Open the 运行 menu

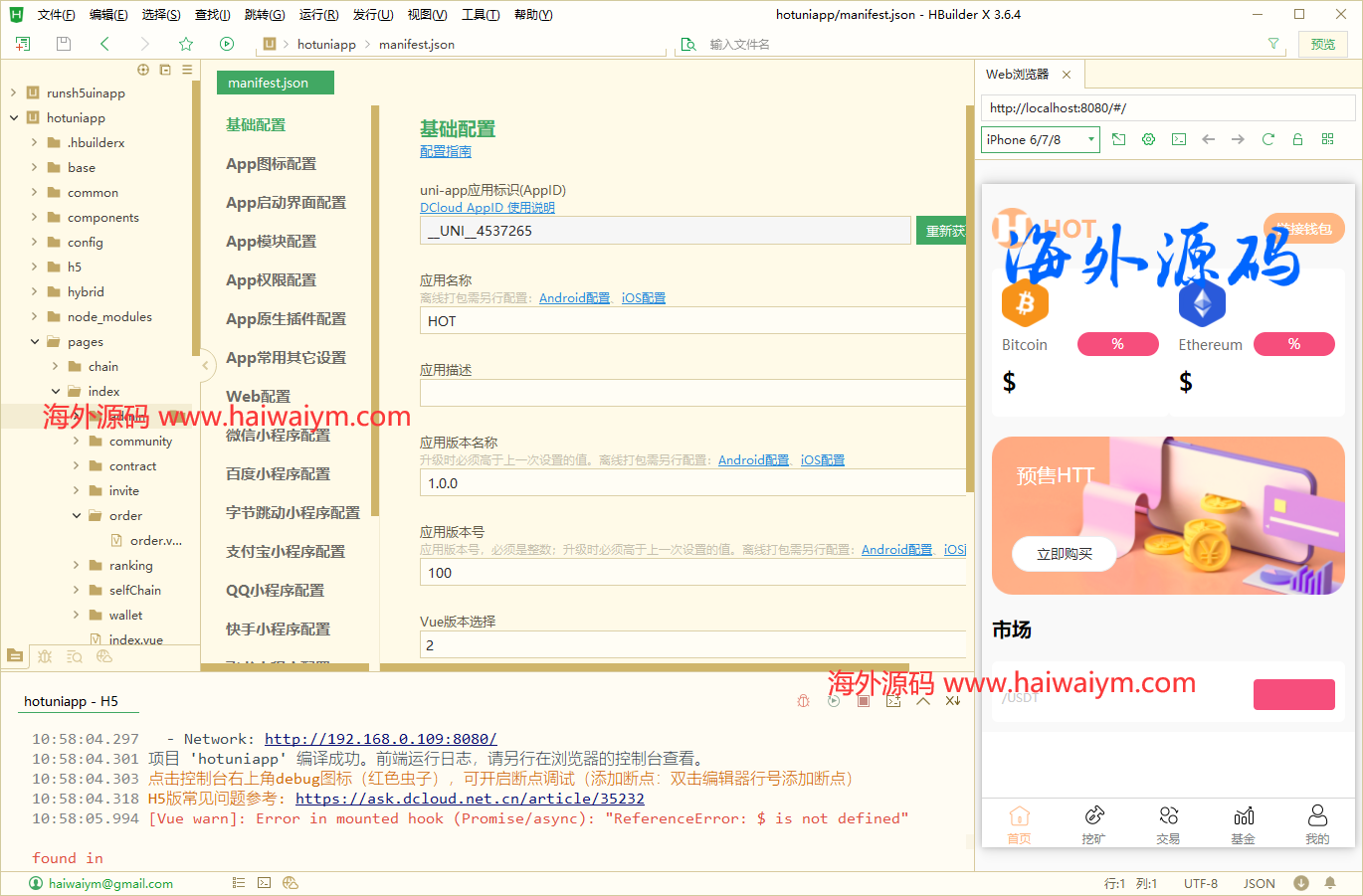[x=317, y=14]
